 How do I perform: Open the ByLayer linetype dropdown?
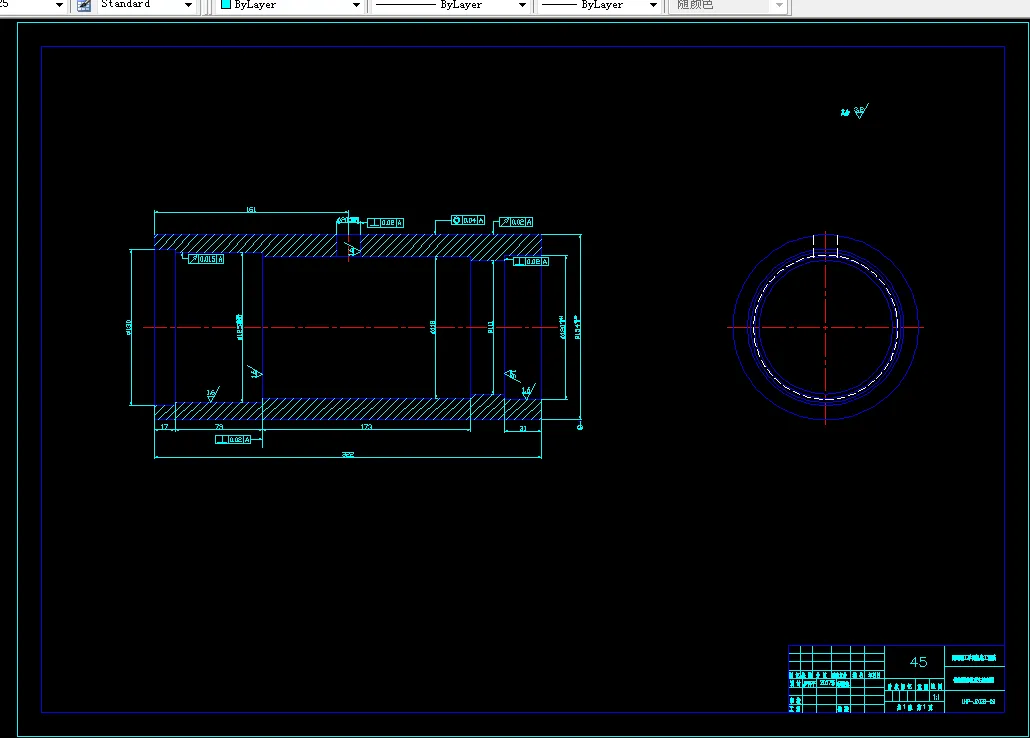(522, 5)
